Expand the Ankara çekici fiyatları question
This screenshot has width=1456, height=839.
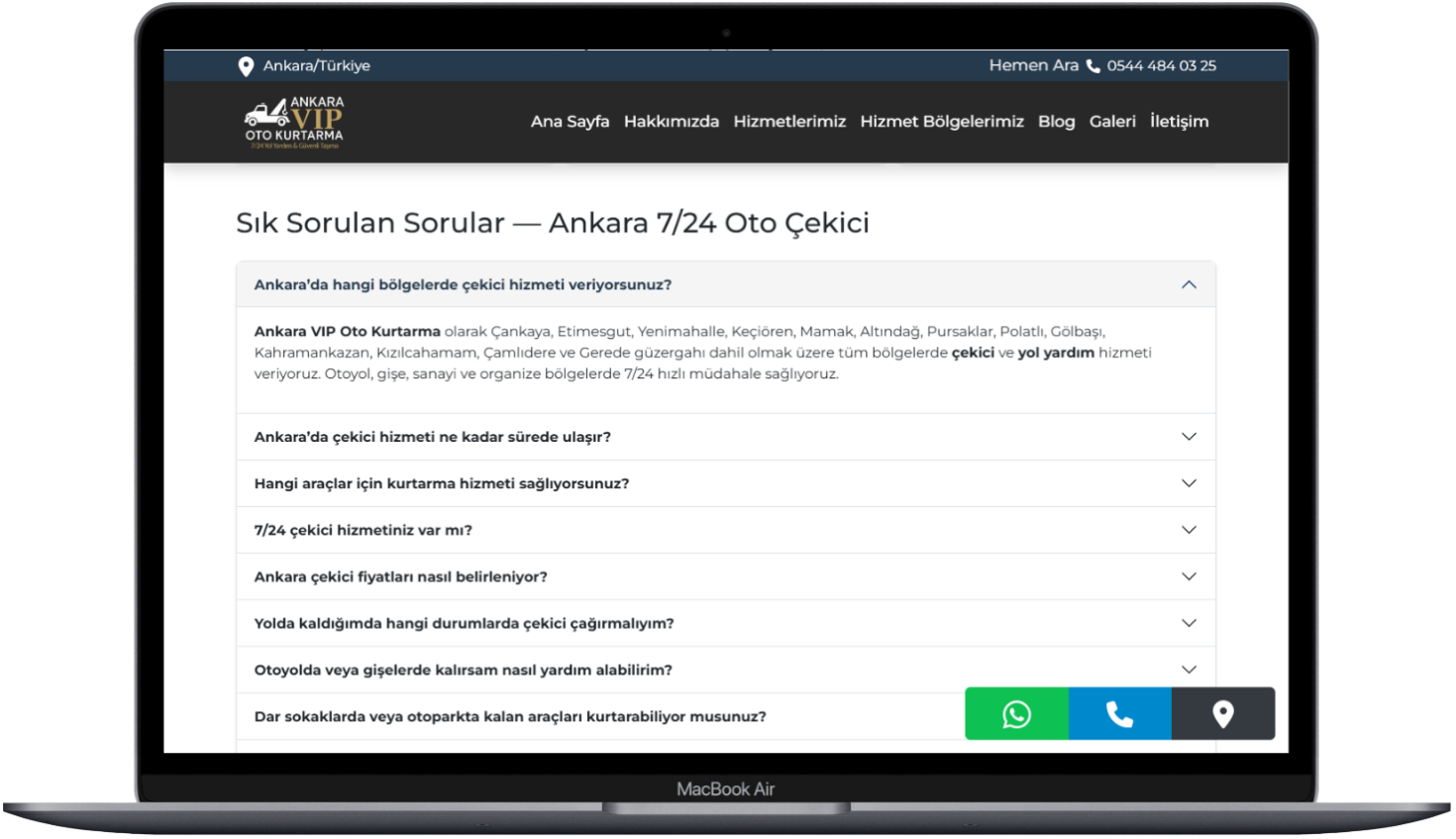(725, 576)
